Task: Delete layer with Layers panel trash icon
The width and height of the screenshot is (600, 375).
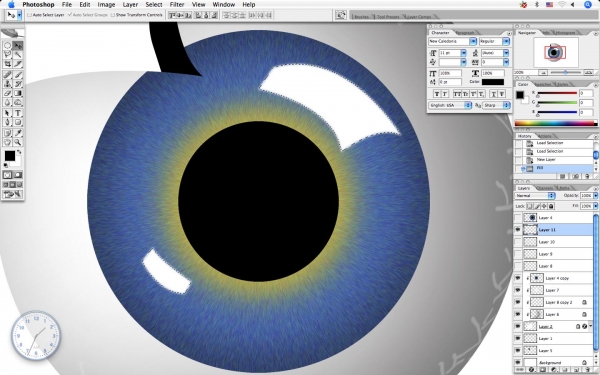Action: (x=587, y=370)
